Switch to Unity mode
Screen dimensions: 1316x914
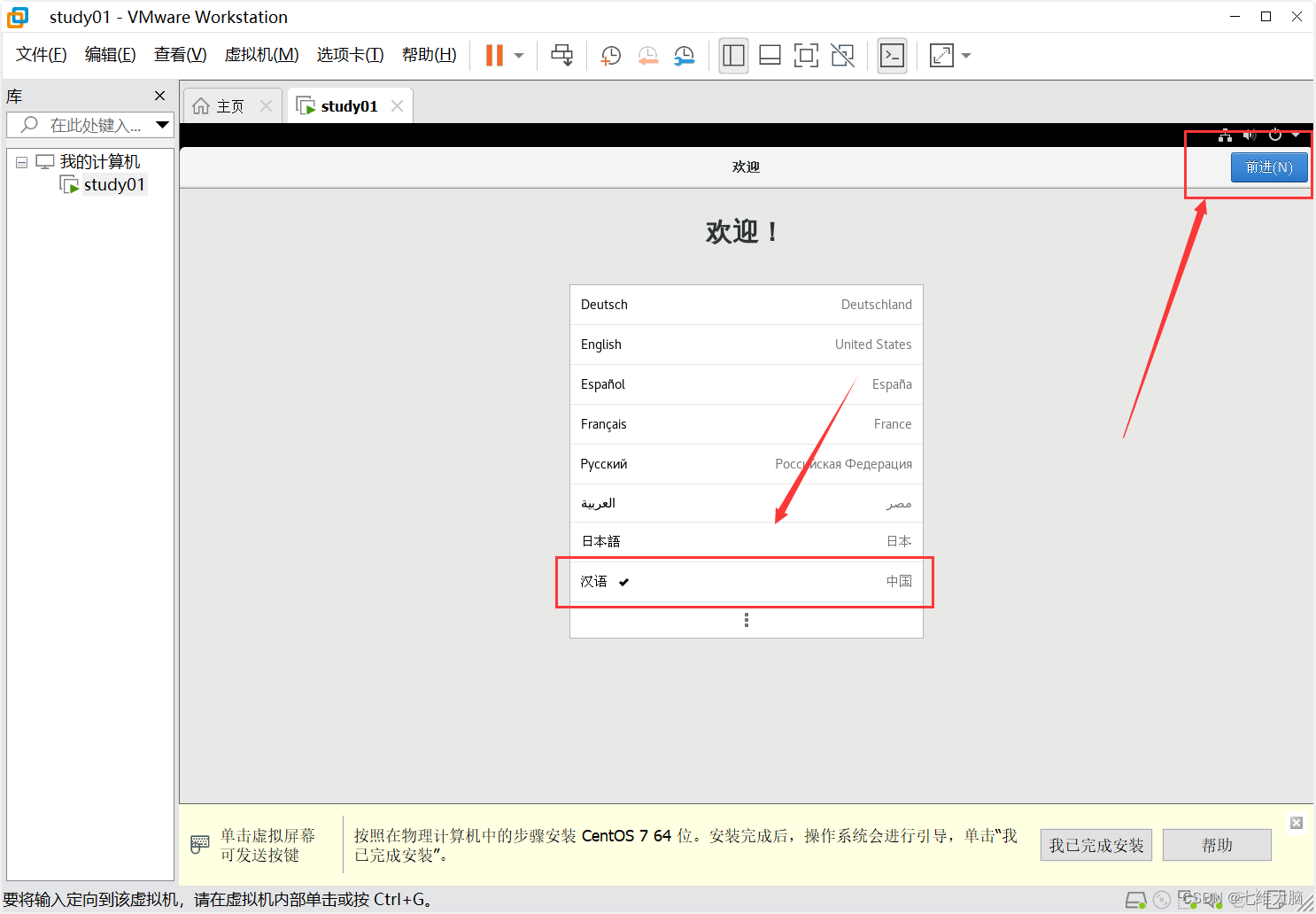pyautogui.click(x=843, y=55)
